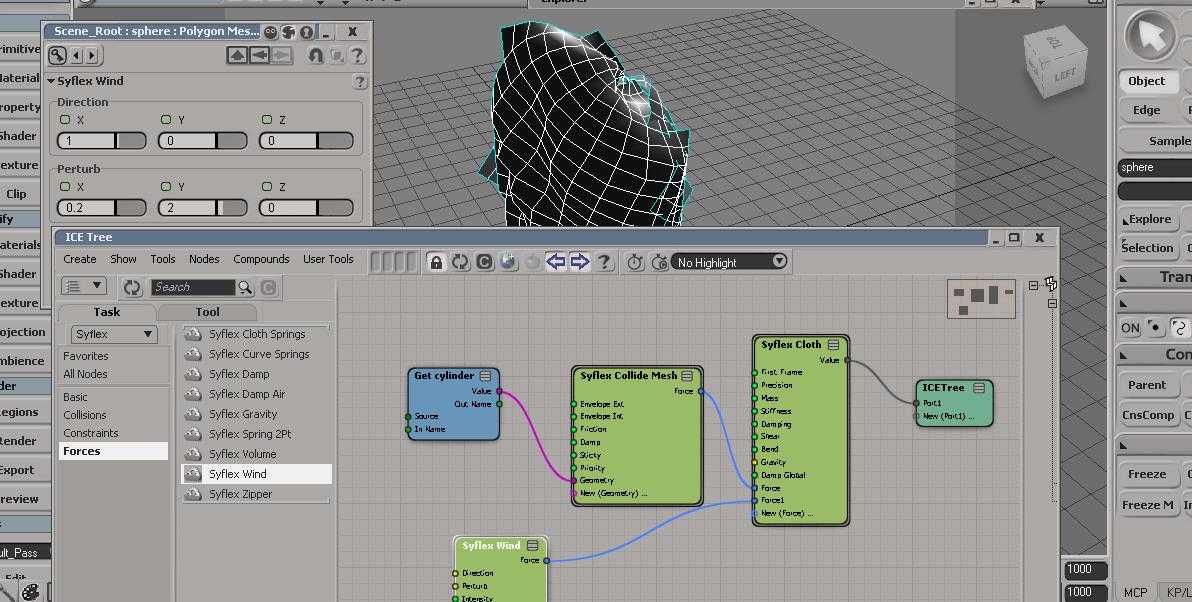
Task: Click the back arrow in the property editor
Action: point(259,55)
